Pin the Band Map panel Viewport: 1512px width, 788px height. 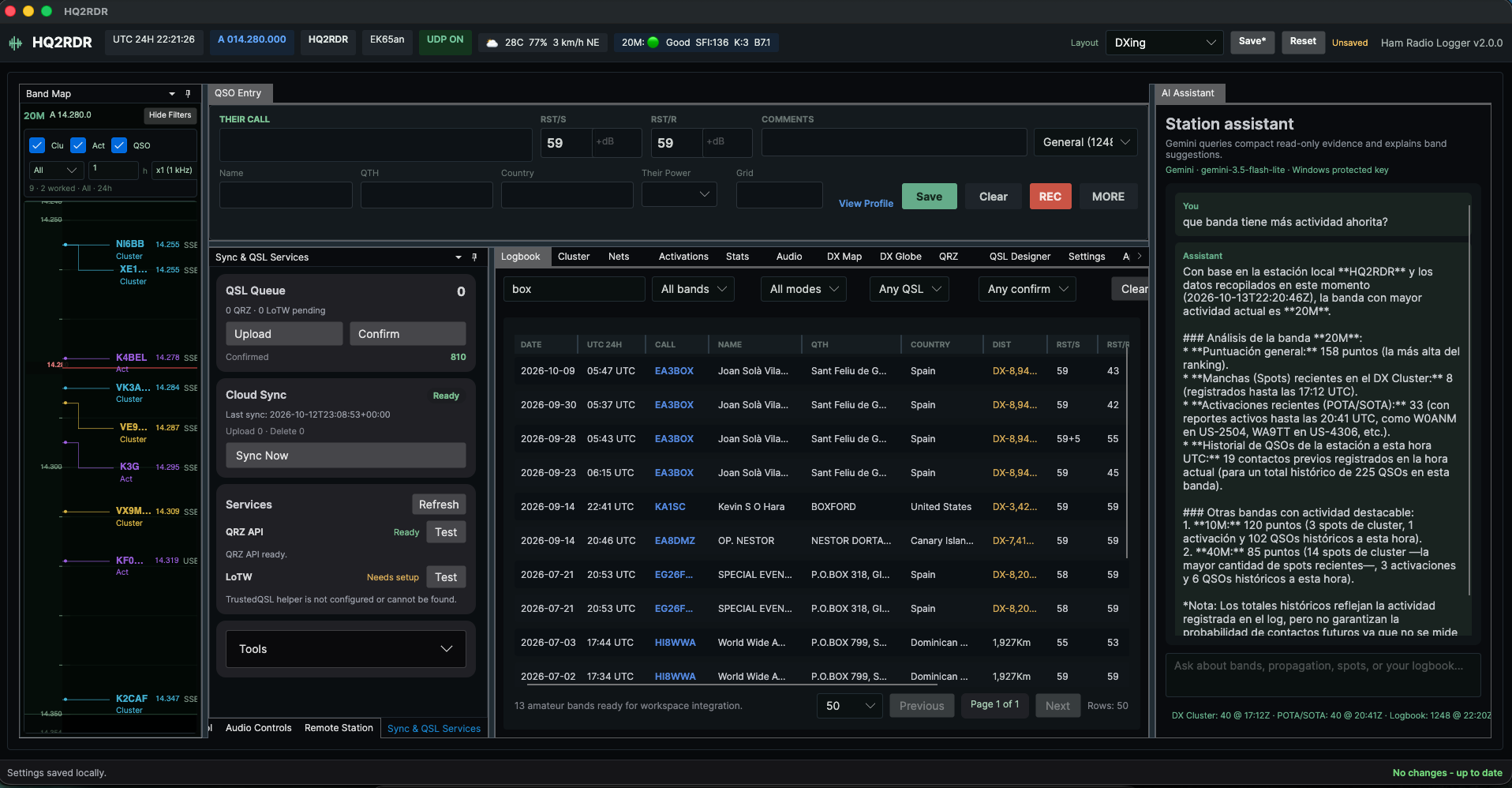pyautogui.click(x=188, y=93)
